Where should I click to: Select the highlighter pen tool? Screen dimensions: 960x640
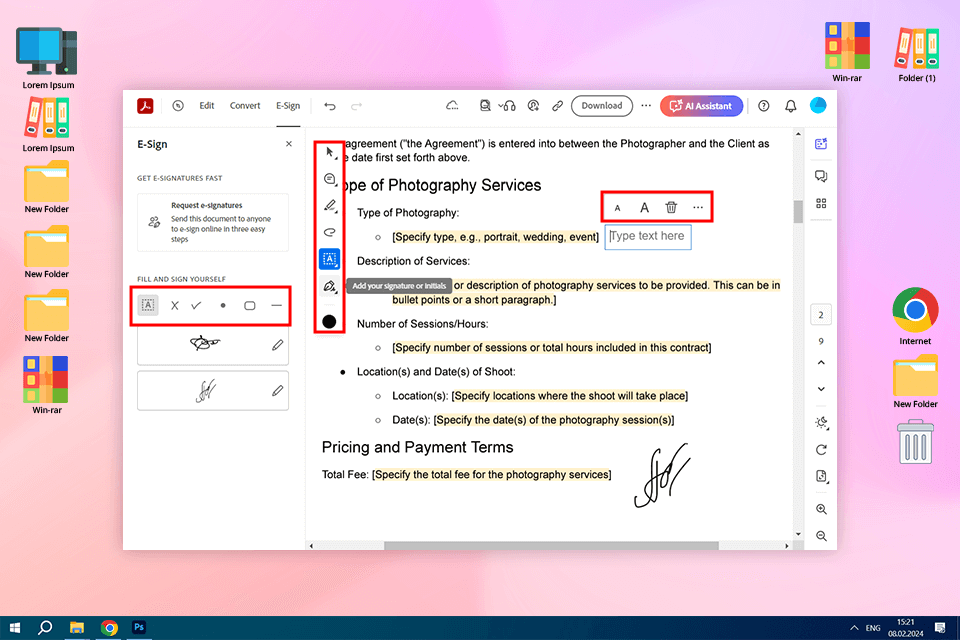click(x=329, y=206)
